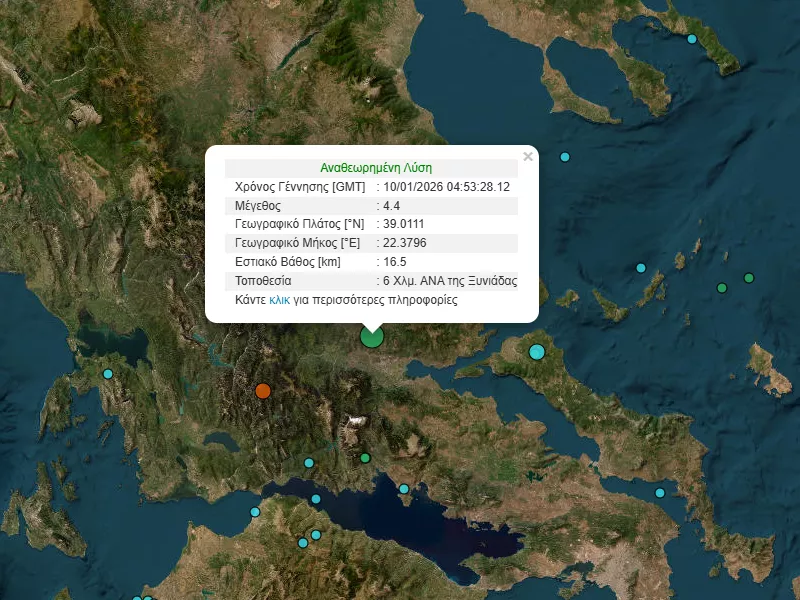Select cyan marker just right of popup close button
This screenshot has height=600, width=800.
[565, 157]
